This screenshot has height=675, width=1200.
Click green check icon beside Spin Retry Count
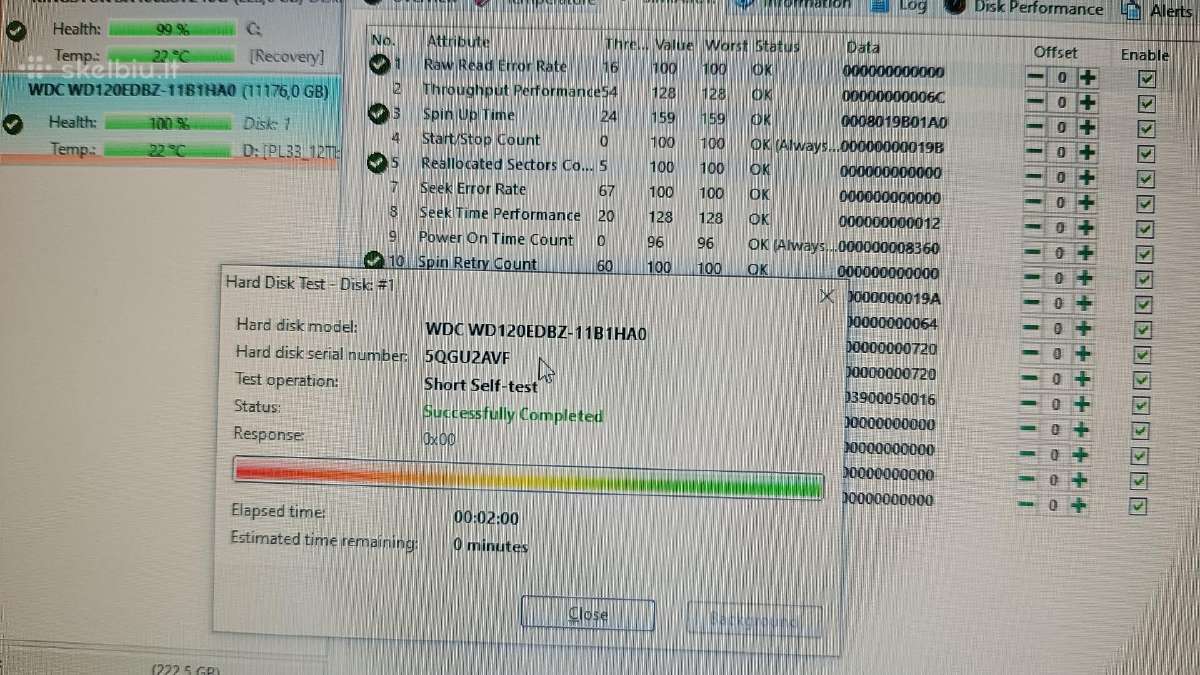tap(375, 262)
